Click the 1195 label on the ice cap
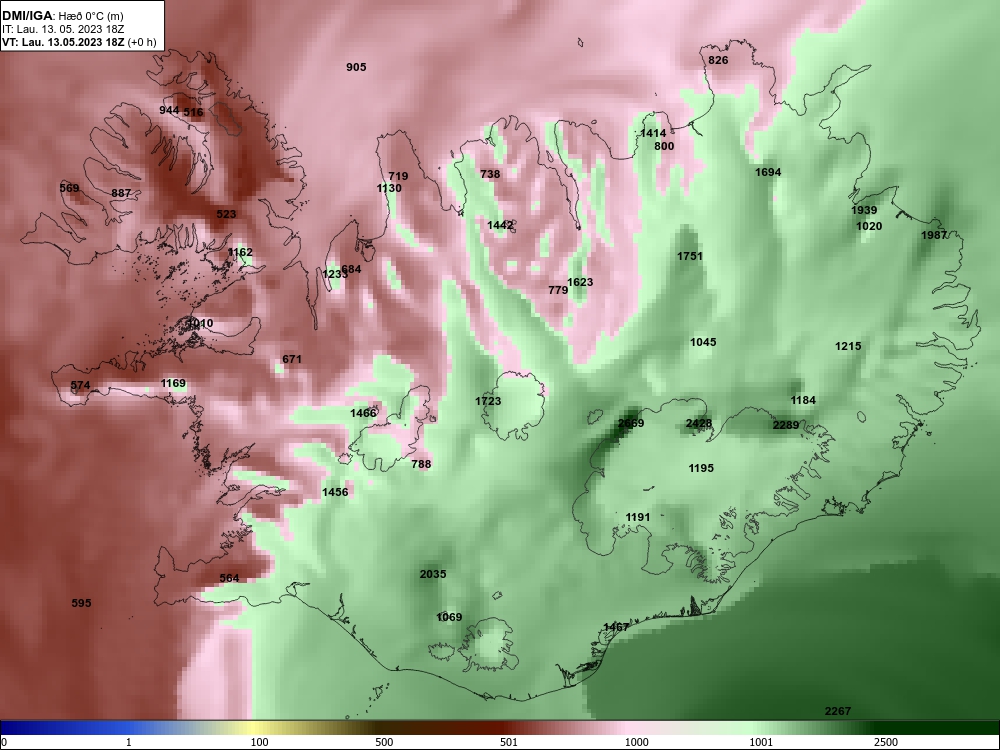The image size is (1000, 750). coord(701,469)
